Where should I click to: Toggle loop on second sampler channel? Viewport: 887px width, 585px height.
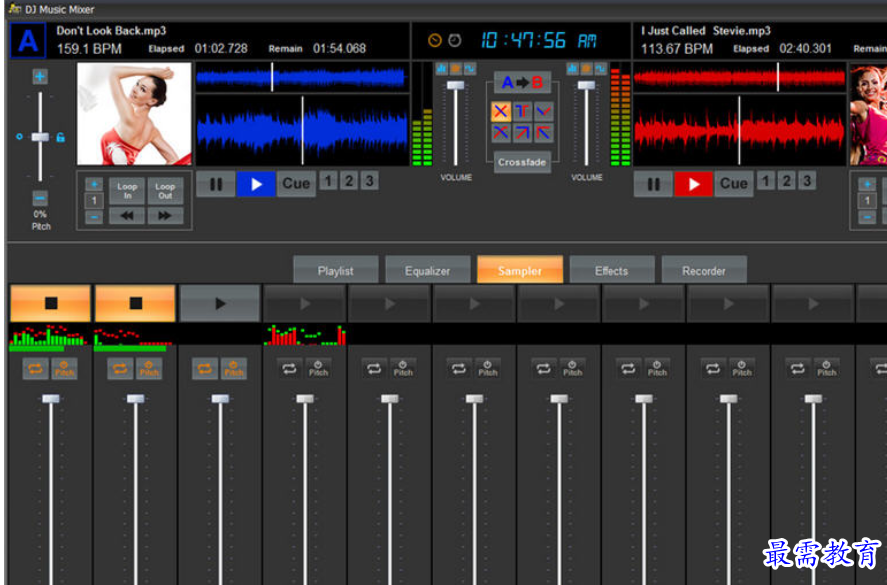[x=120, y=369]
